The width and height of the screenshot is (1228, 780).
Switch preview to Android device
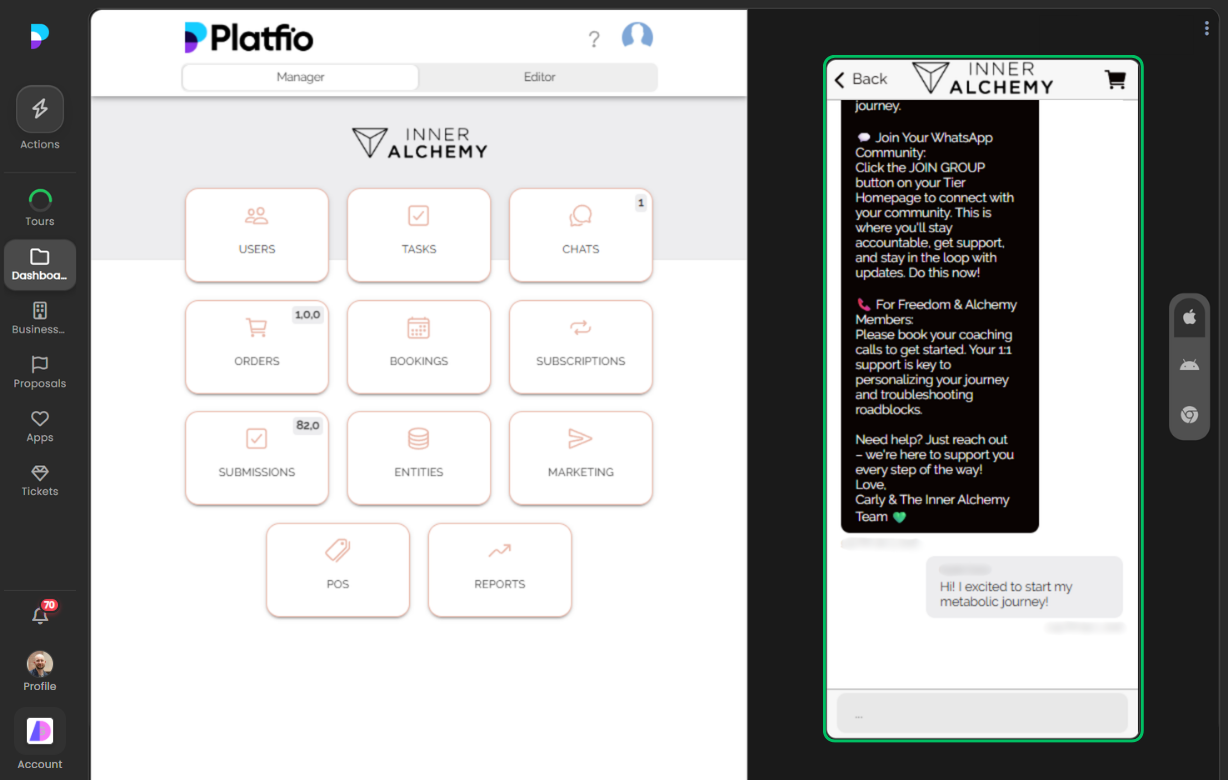1189,364
